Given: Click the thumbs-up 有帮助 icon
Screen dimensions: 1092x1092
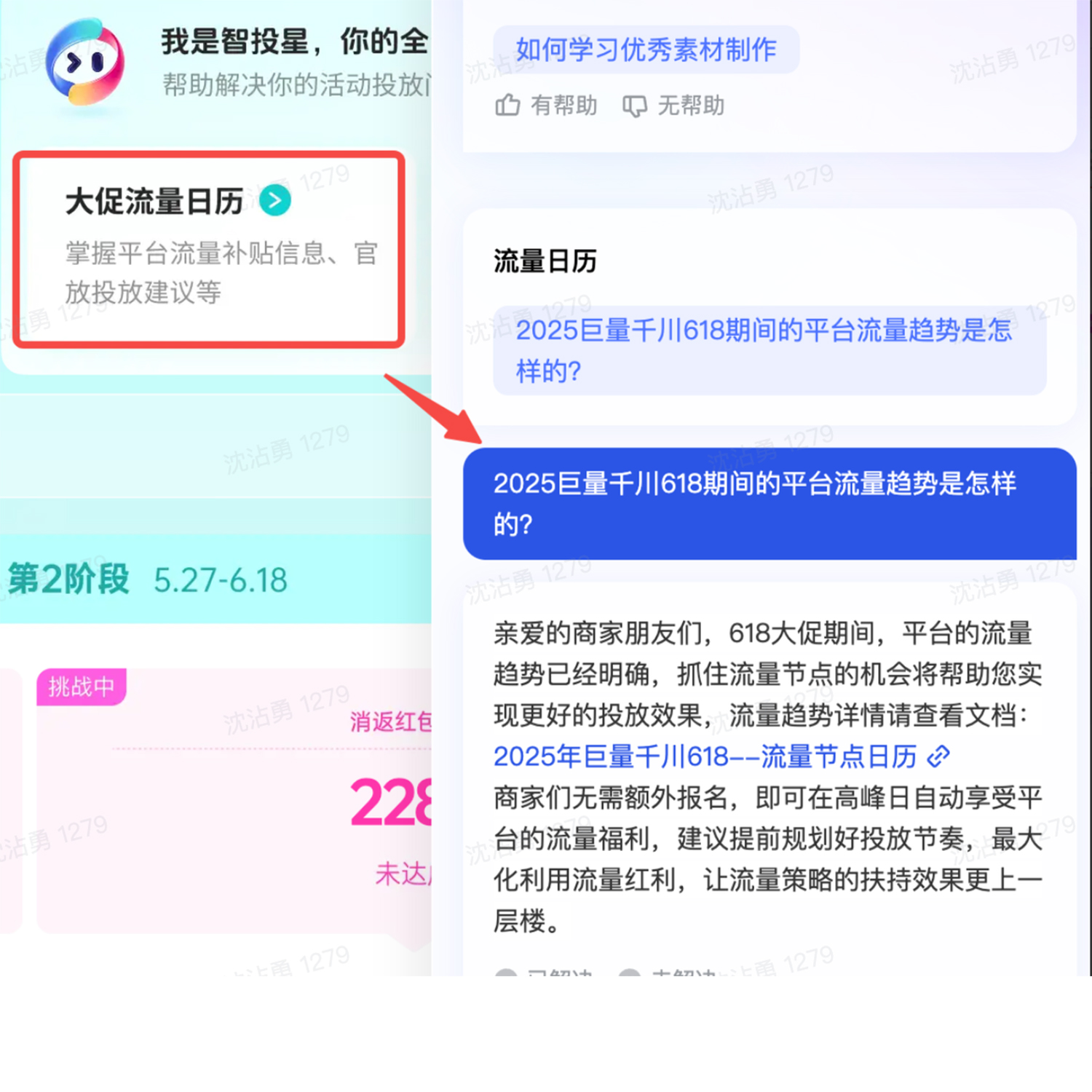Looking at the screenshot, I should point(507,106).
